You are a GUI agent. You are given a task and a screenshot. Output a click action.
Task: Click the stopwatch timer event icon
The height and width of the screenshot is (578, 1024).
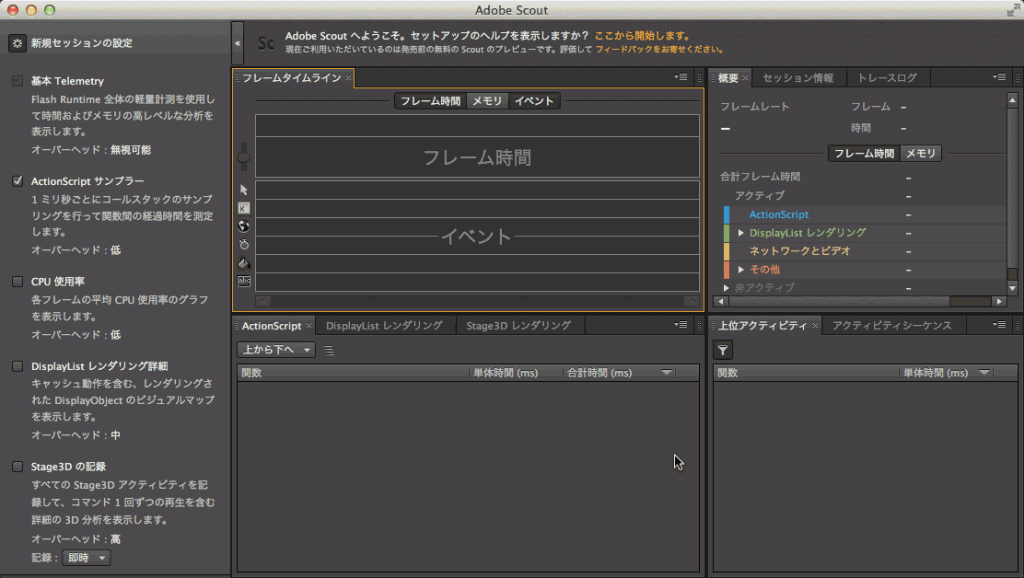click(x=244, y=245)
